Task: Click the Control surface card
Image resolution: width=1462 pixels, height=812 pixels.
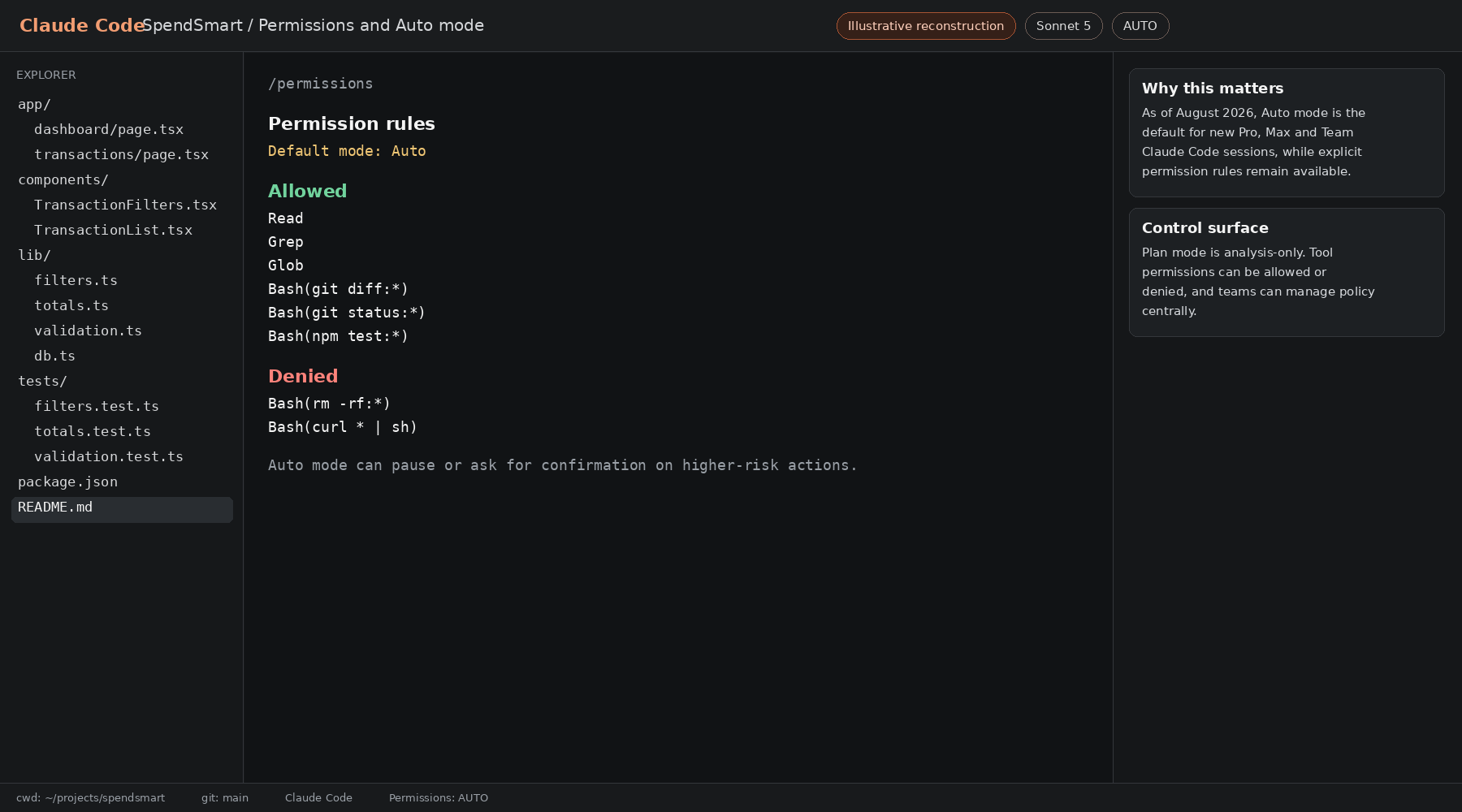Action: [x=1287, y=272]
